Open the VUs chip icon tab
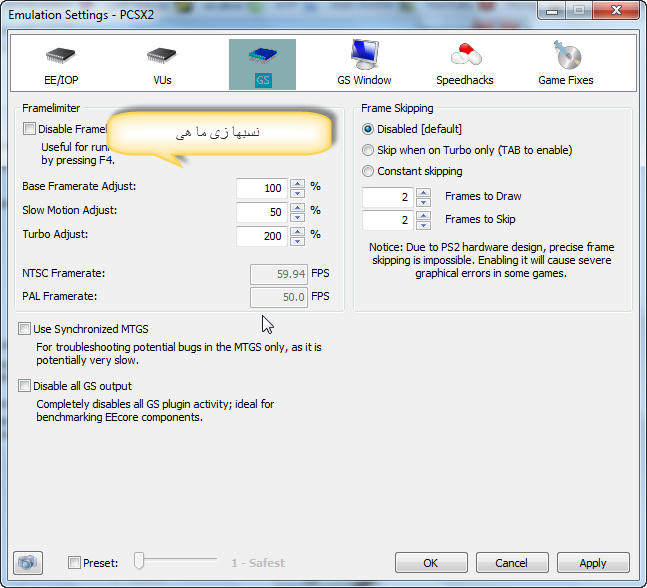Viewport: 647px width, 588px height. 161,55
